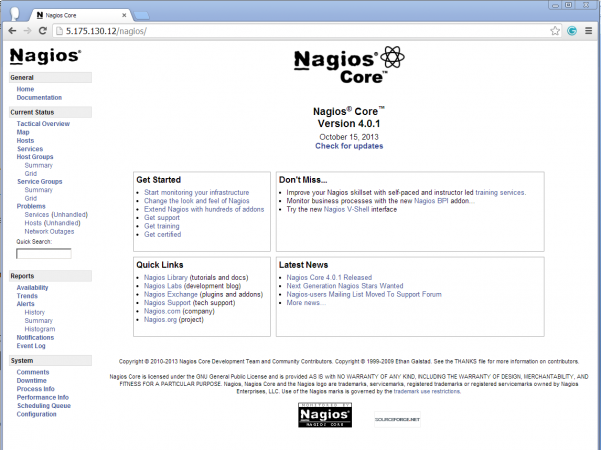Open Grid under Service Groups
The width and height of the screenshot is (601, 450).
click(x=31, y=198)
